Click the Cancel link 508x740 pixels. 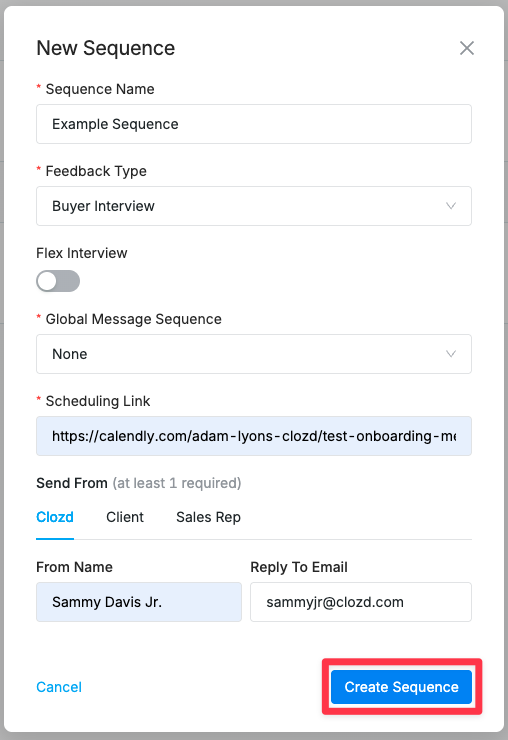coord(59,687)
